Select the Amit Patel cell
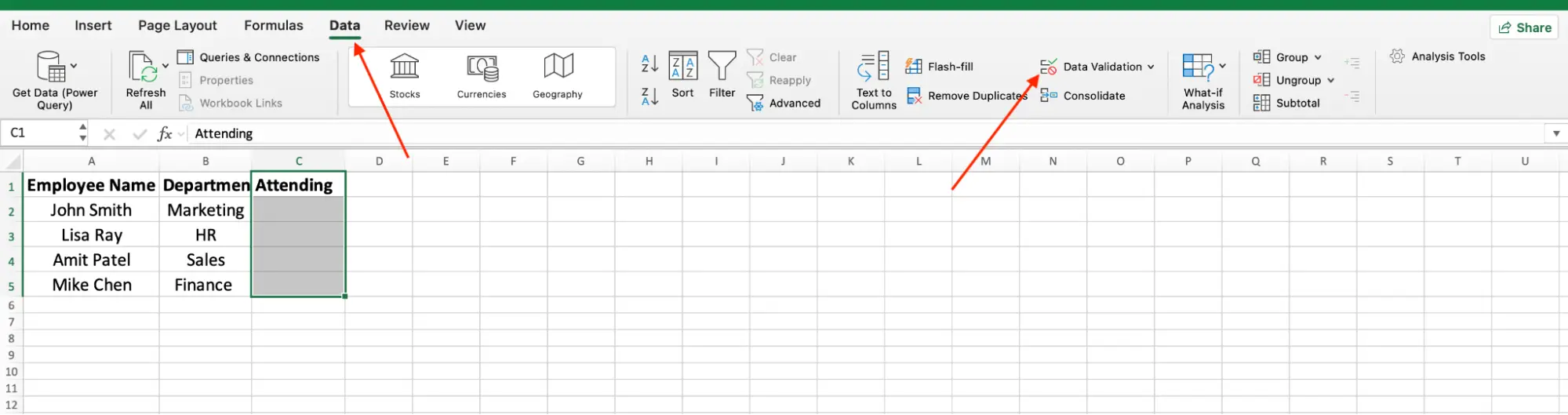This screenshot has height=415, width=1568. [91, 260]
